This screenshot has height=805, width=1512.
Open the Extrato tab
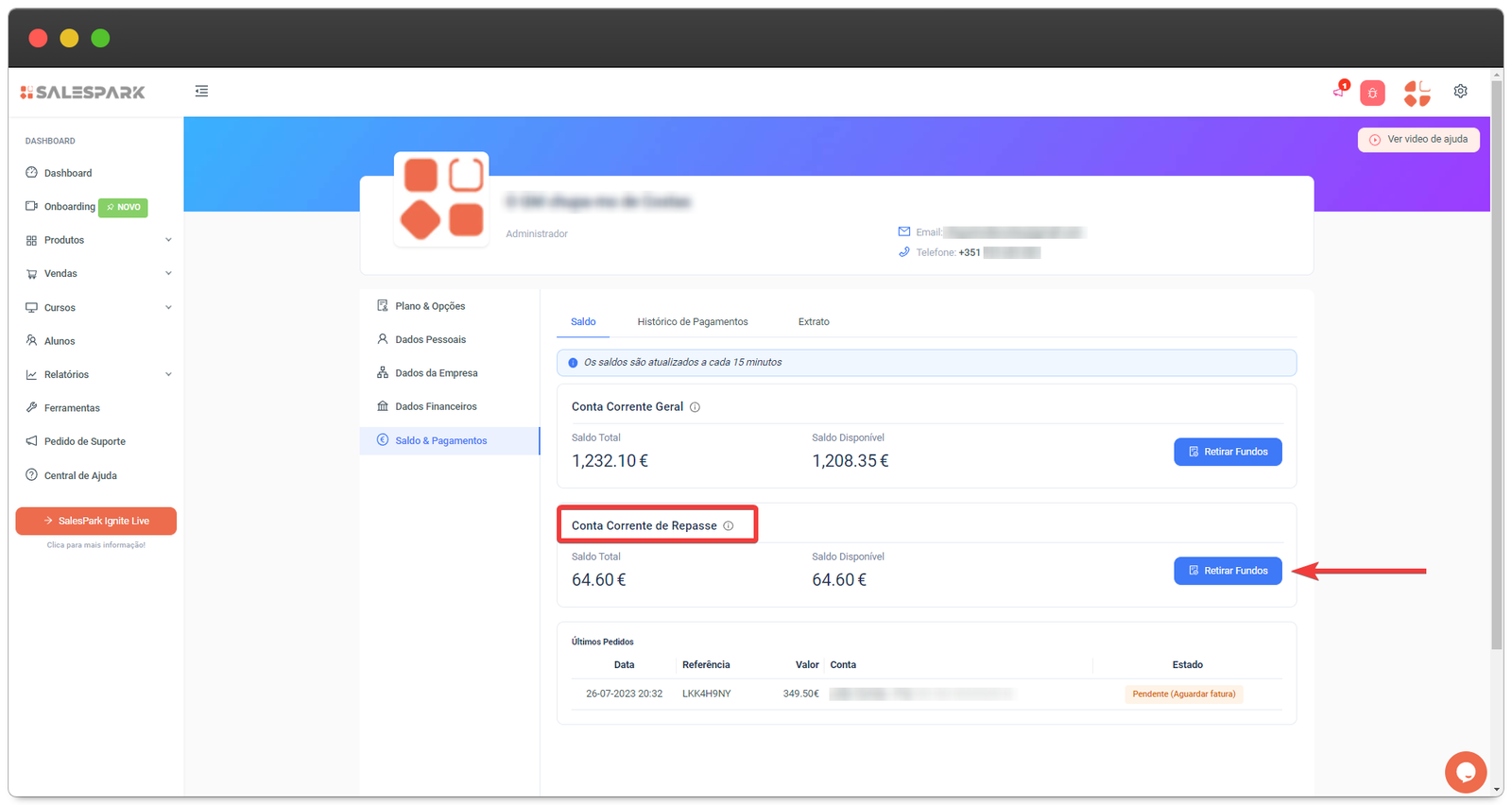click(x=813, y=322)
